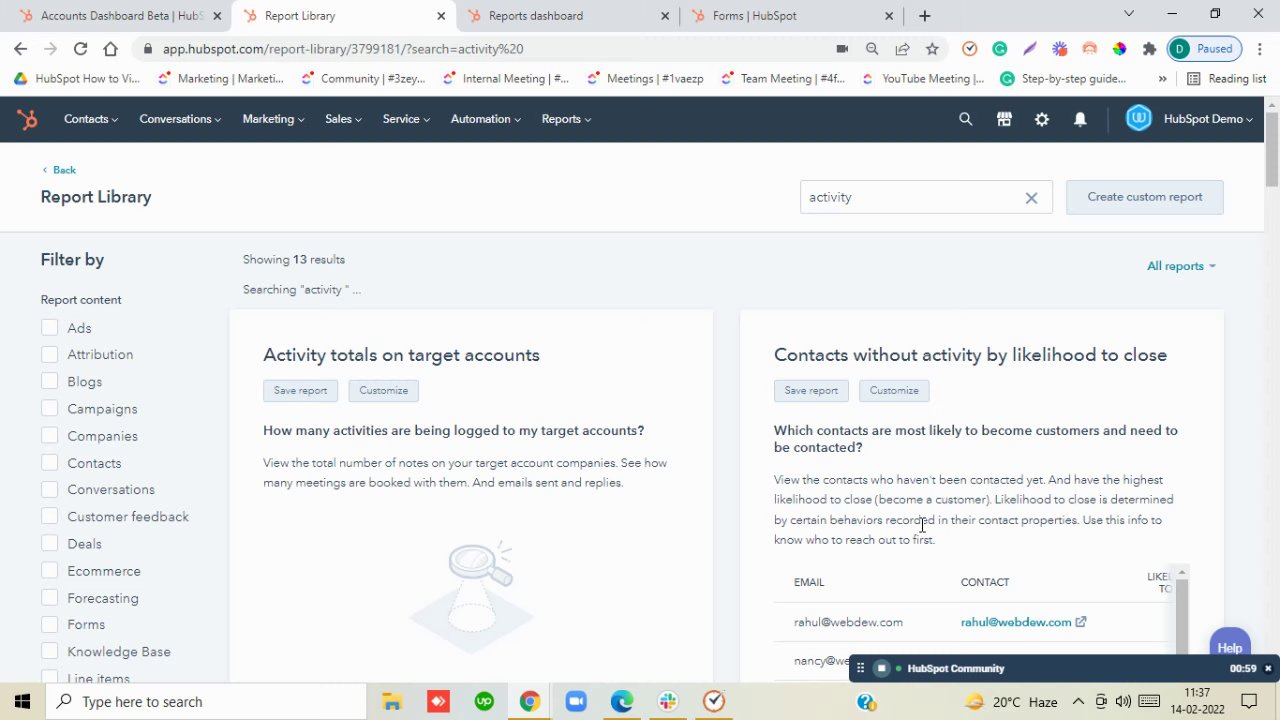Go Back from Report Library

click(x=59, y=170)
